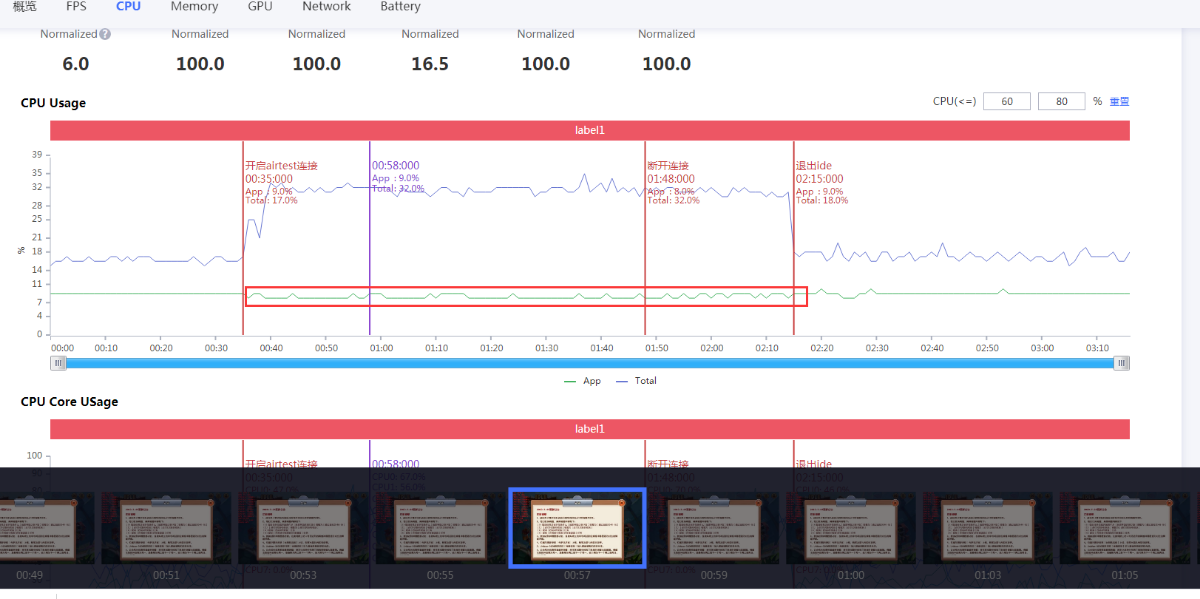
Task: Click left handle of time range slider
Action: click(59, 363)
